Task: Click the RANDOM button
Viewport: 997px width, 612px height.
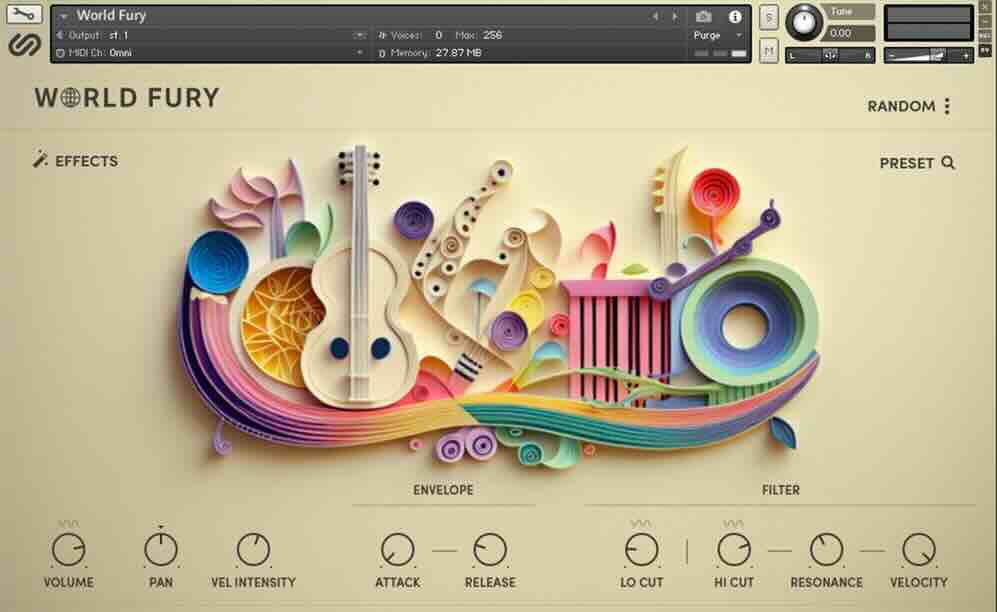Action: coord(901,106)
